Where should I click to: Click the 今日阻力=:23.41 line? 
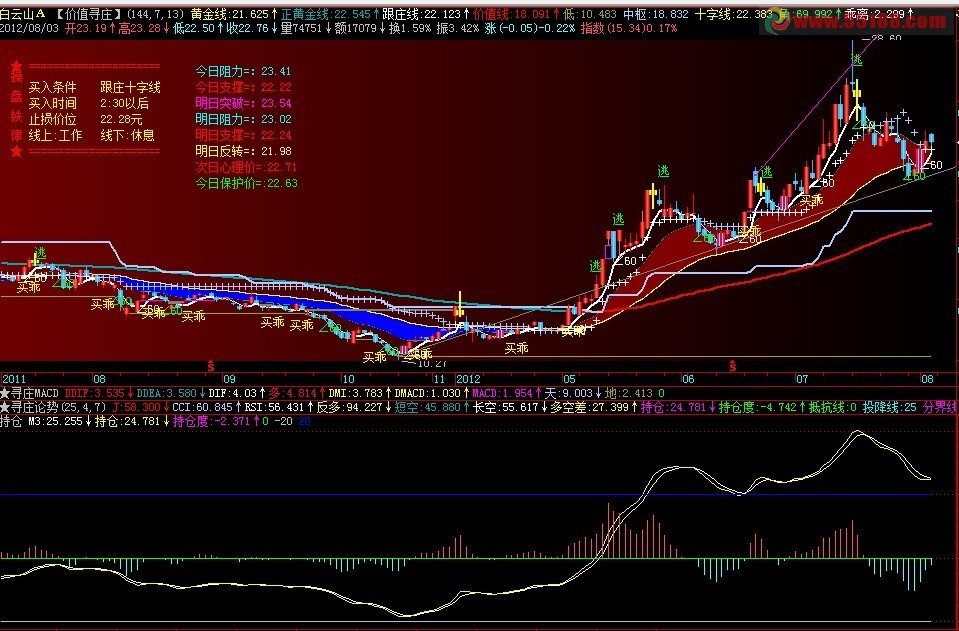pos(243,72)
